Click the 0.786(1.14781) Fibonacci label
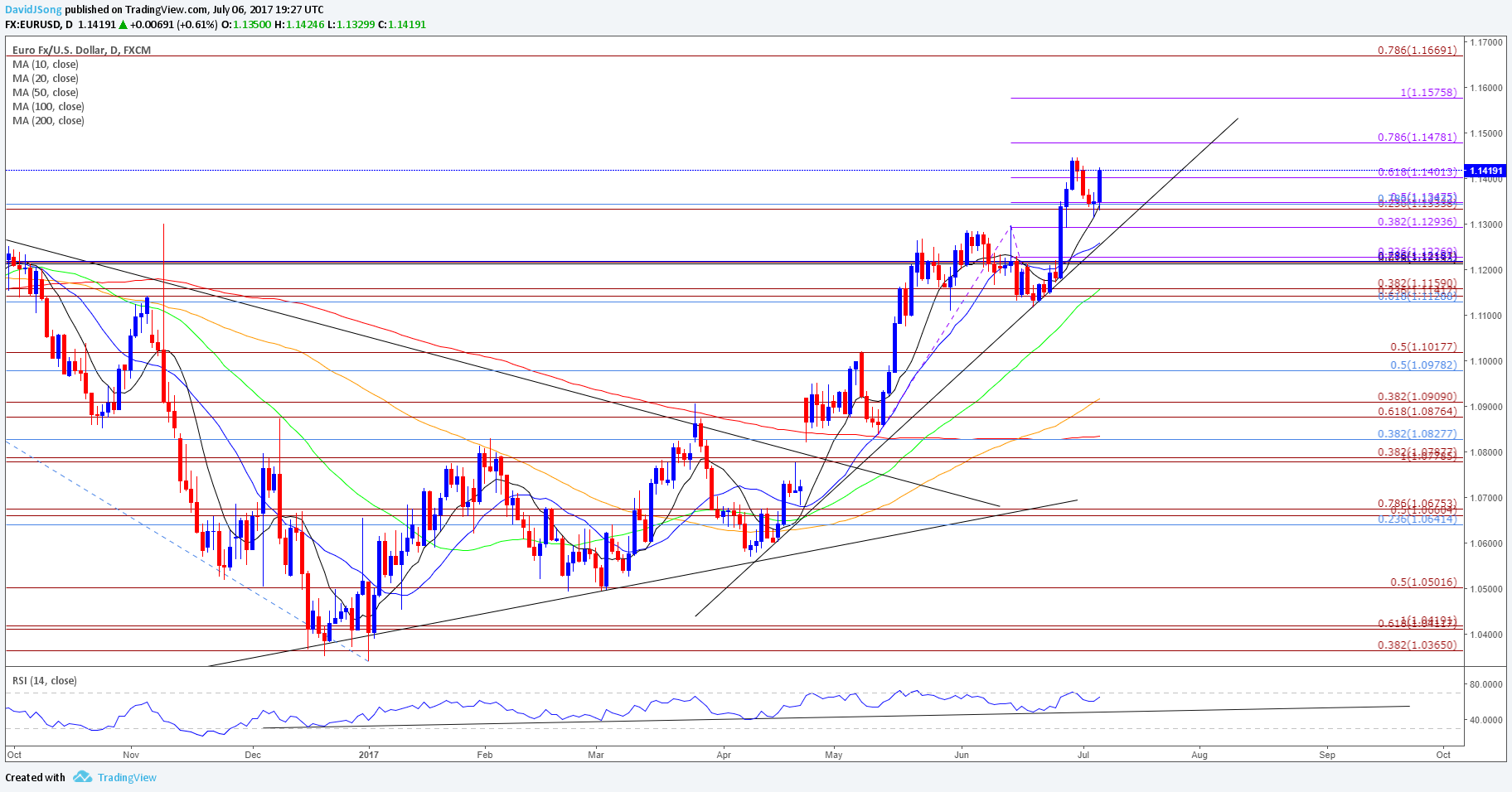The width and height of the screenshot is (1512, 792). coord(1417,137)
